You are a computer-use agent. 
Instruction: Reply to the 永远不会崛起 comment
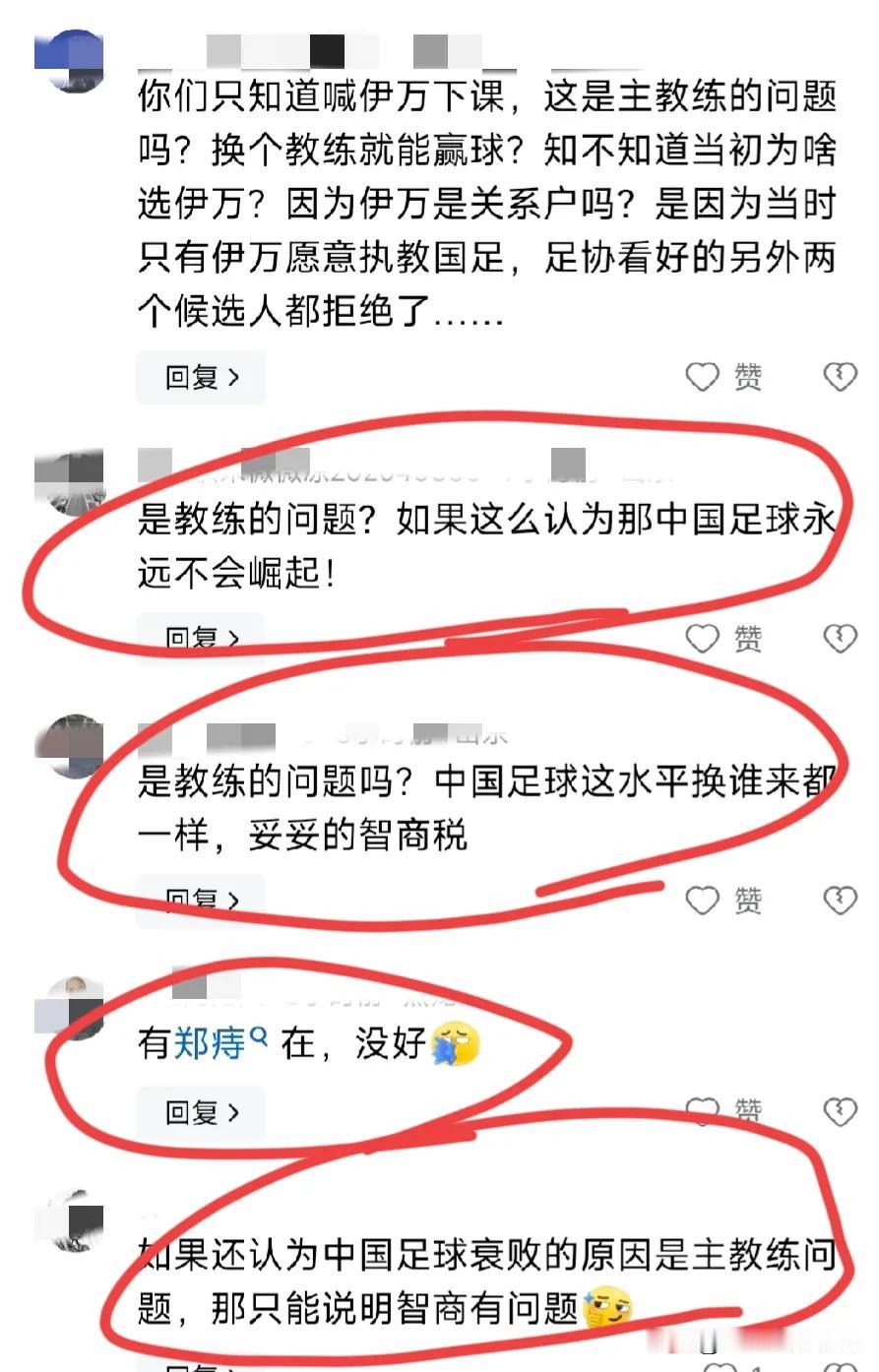tap(201, 639)
